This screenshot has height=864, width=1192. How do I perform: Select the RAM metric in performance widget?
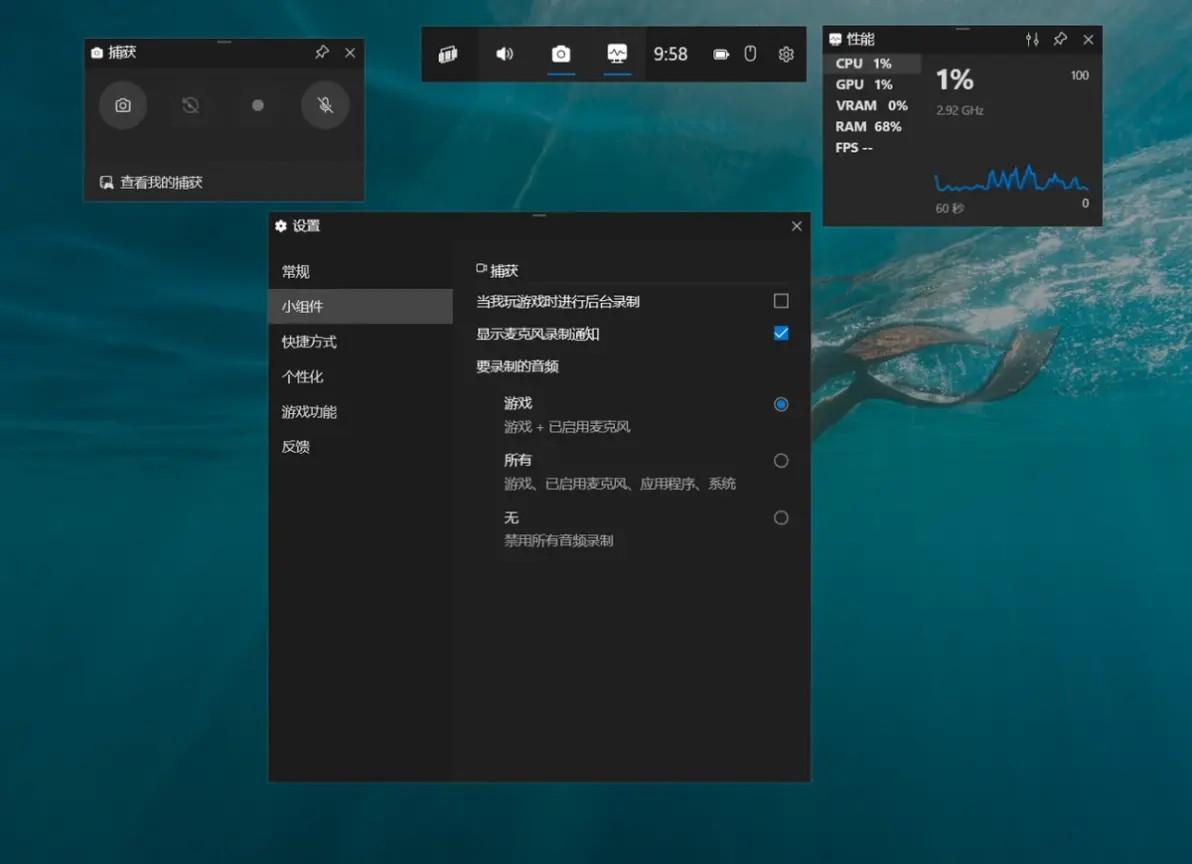(x=873, y=127)
